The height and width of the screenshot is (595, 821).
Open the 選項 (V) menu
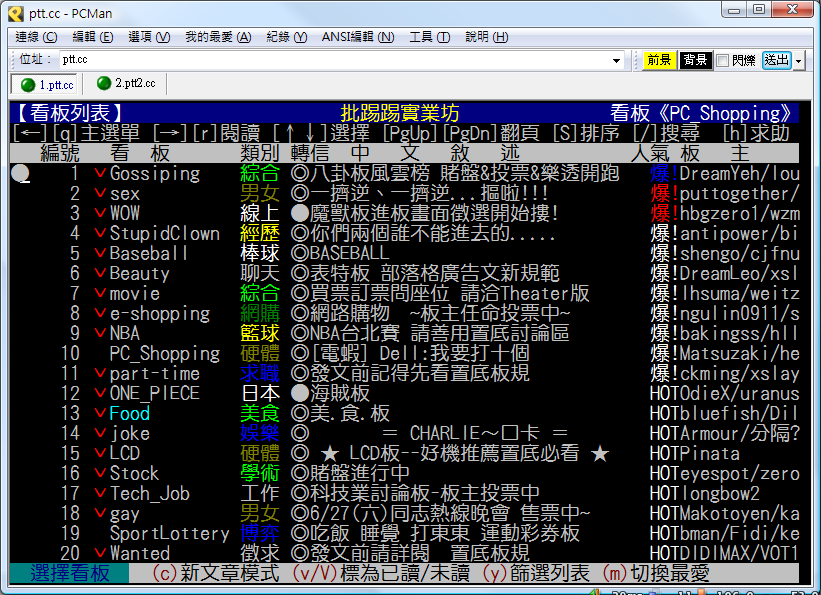pos(149,37)
